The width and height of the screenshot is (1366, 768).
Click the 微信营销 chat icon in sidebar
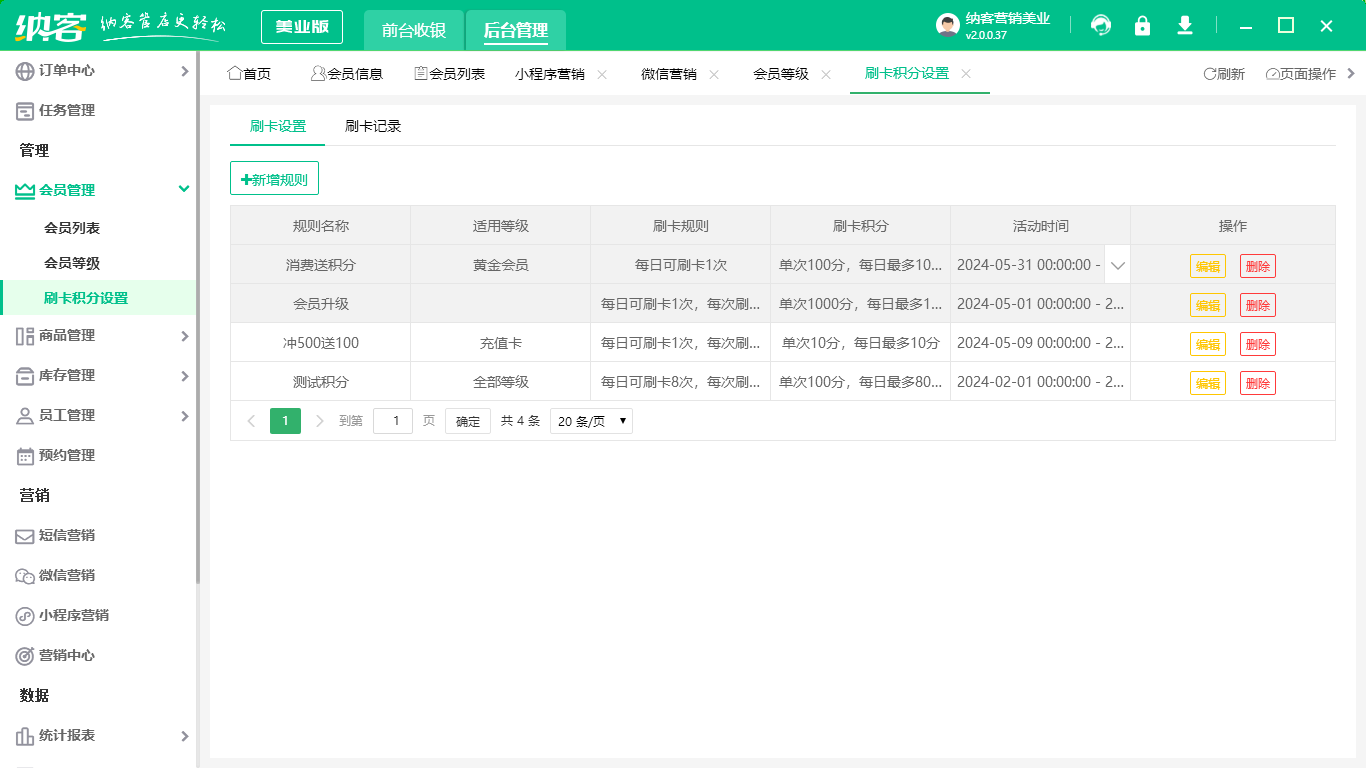(x=24, y=575)
